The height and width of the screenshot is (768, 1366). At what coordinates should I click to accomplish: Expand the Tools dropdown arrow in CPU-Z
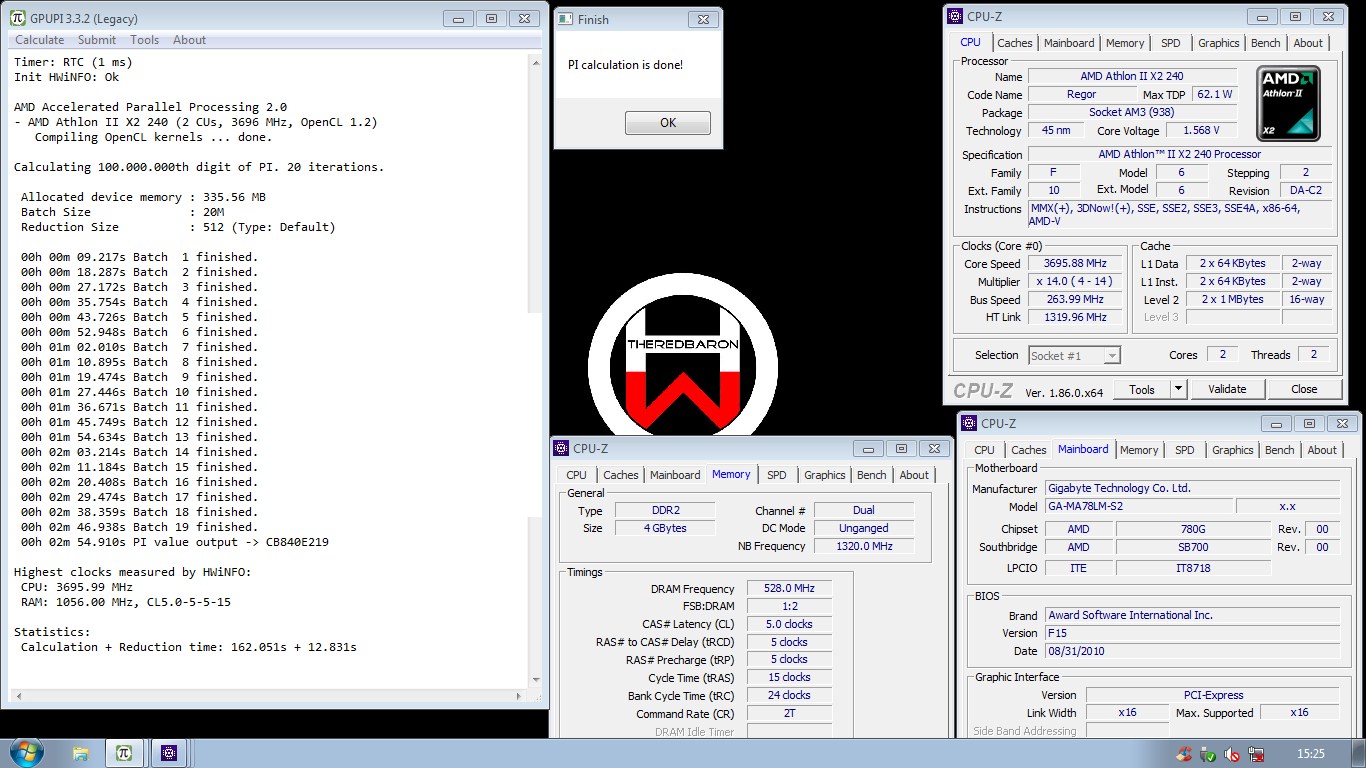[1178, 389]
